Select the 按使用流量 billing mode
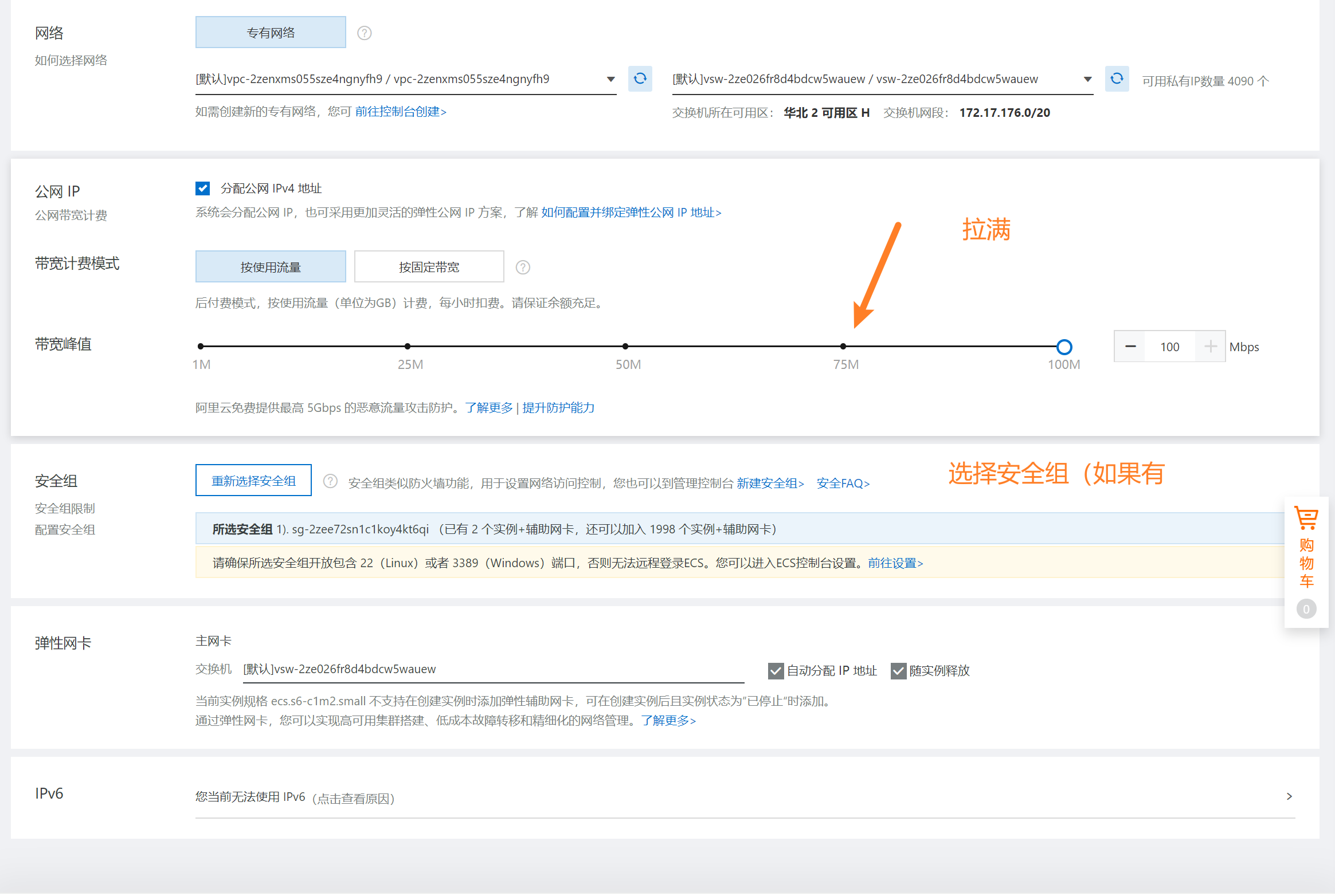This screenshot has height=896, width=1335. click(271, 266)
